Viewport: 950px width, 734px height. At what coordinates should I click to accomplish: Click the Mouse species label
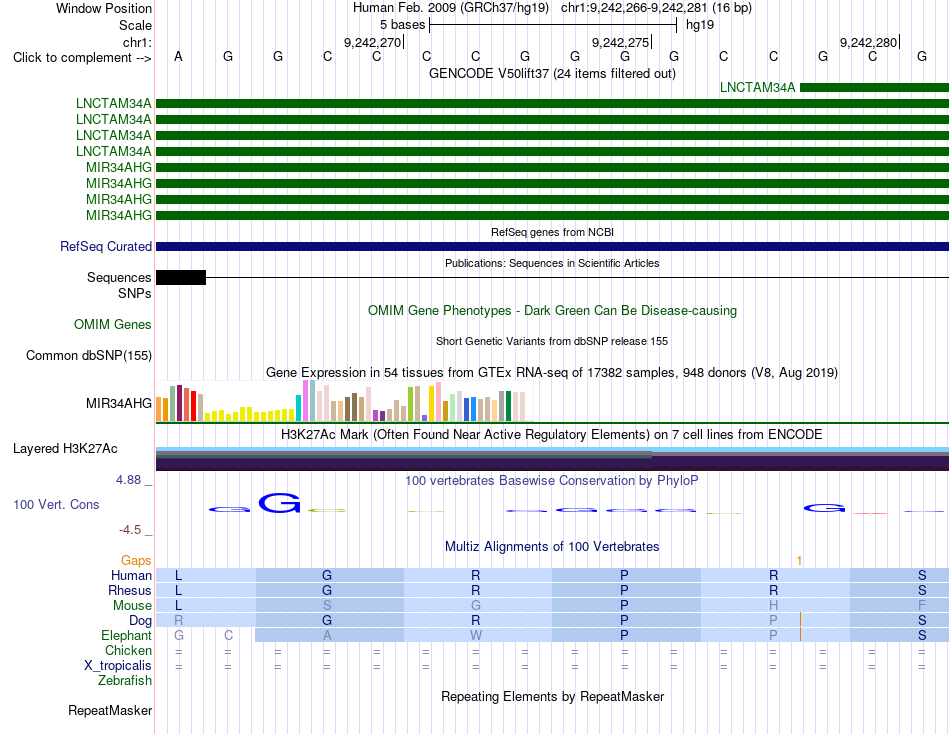(132, 606)
